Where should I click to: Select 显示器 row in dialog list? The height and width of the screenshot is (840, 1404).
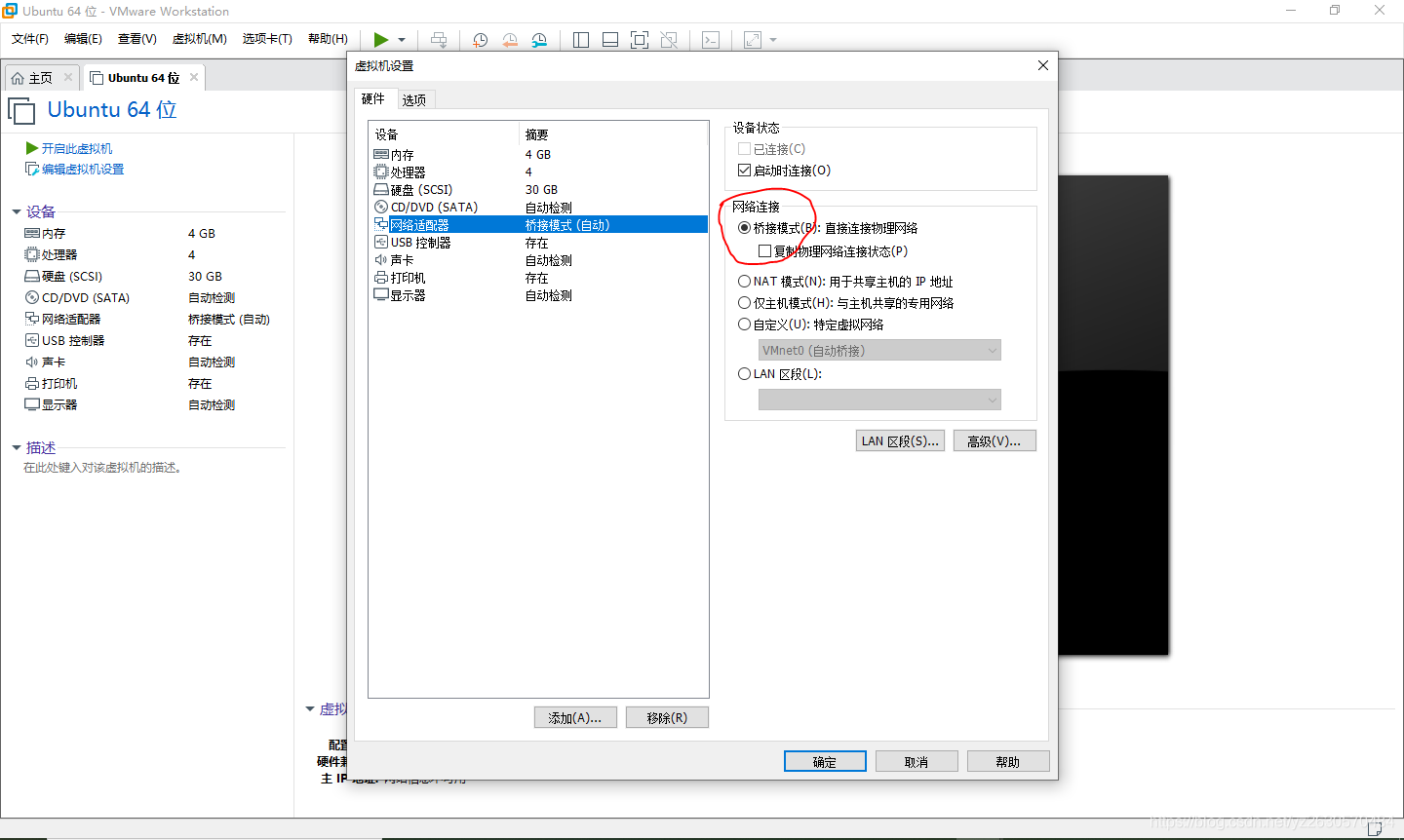[x=539, y=294]
